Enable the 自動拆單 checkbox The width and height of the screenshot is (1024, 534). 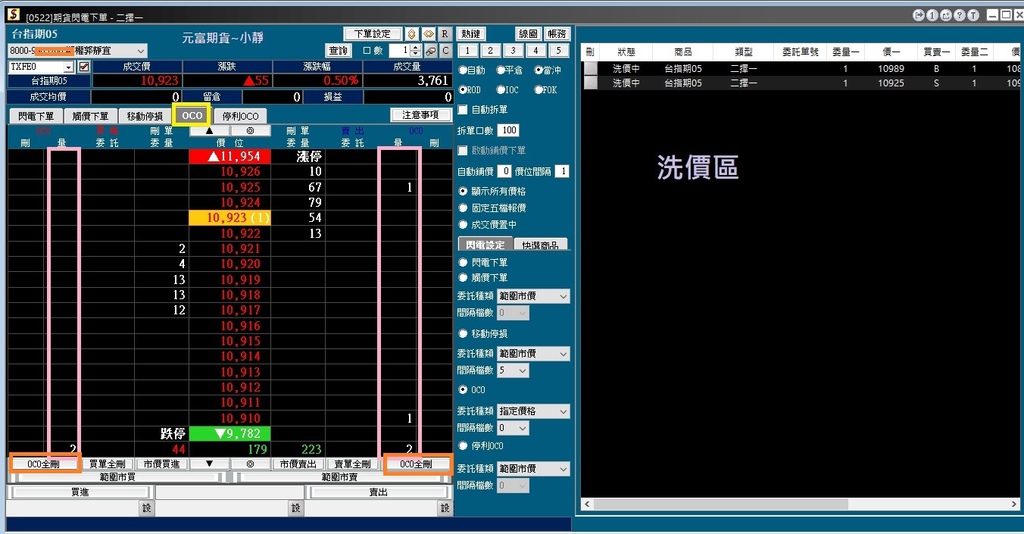pos(463,110)
